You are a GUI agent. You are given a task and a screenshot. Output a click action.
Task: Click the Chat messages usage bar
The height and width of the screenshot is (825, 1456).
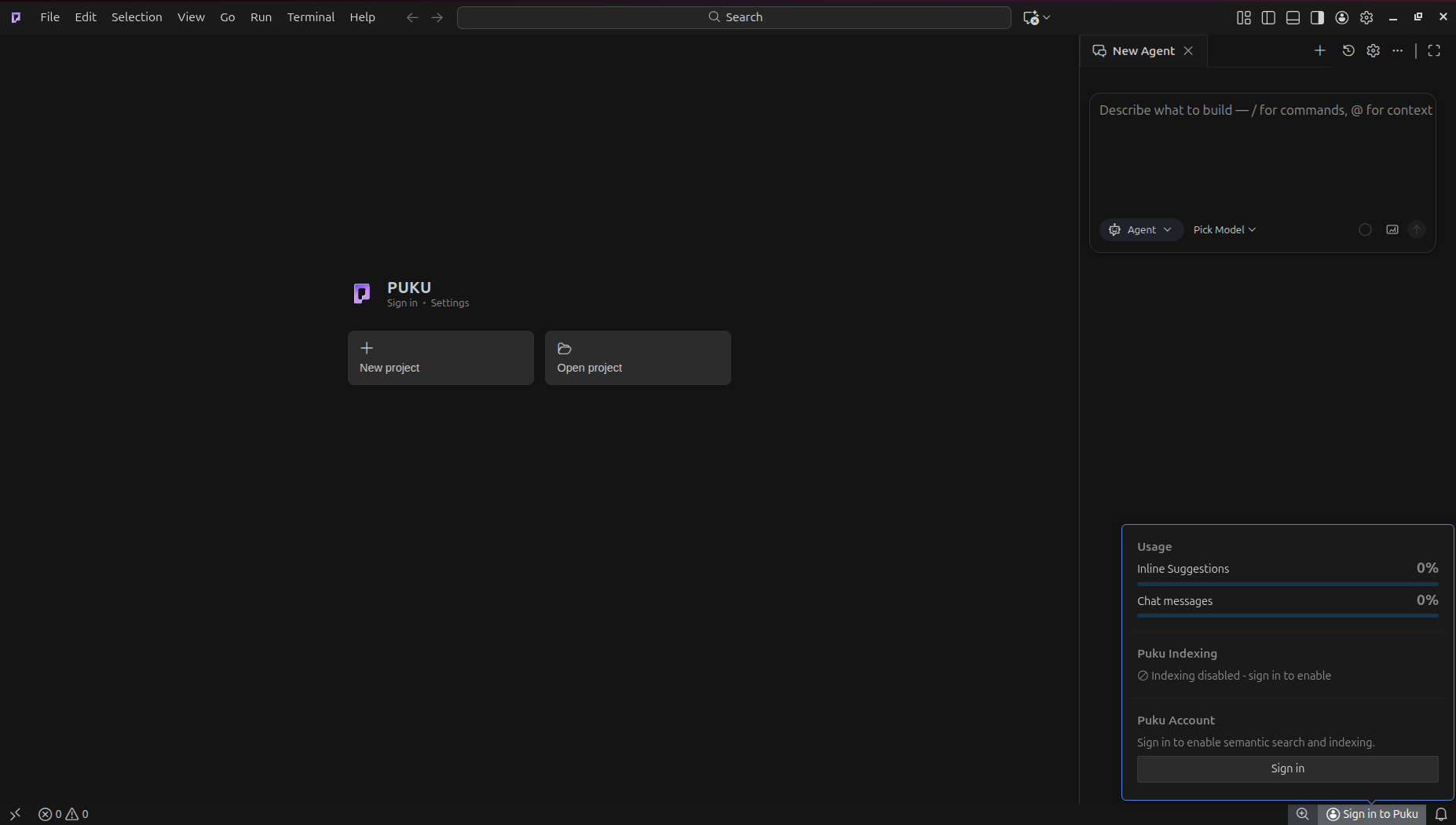(x=1287, y=616)
